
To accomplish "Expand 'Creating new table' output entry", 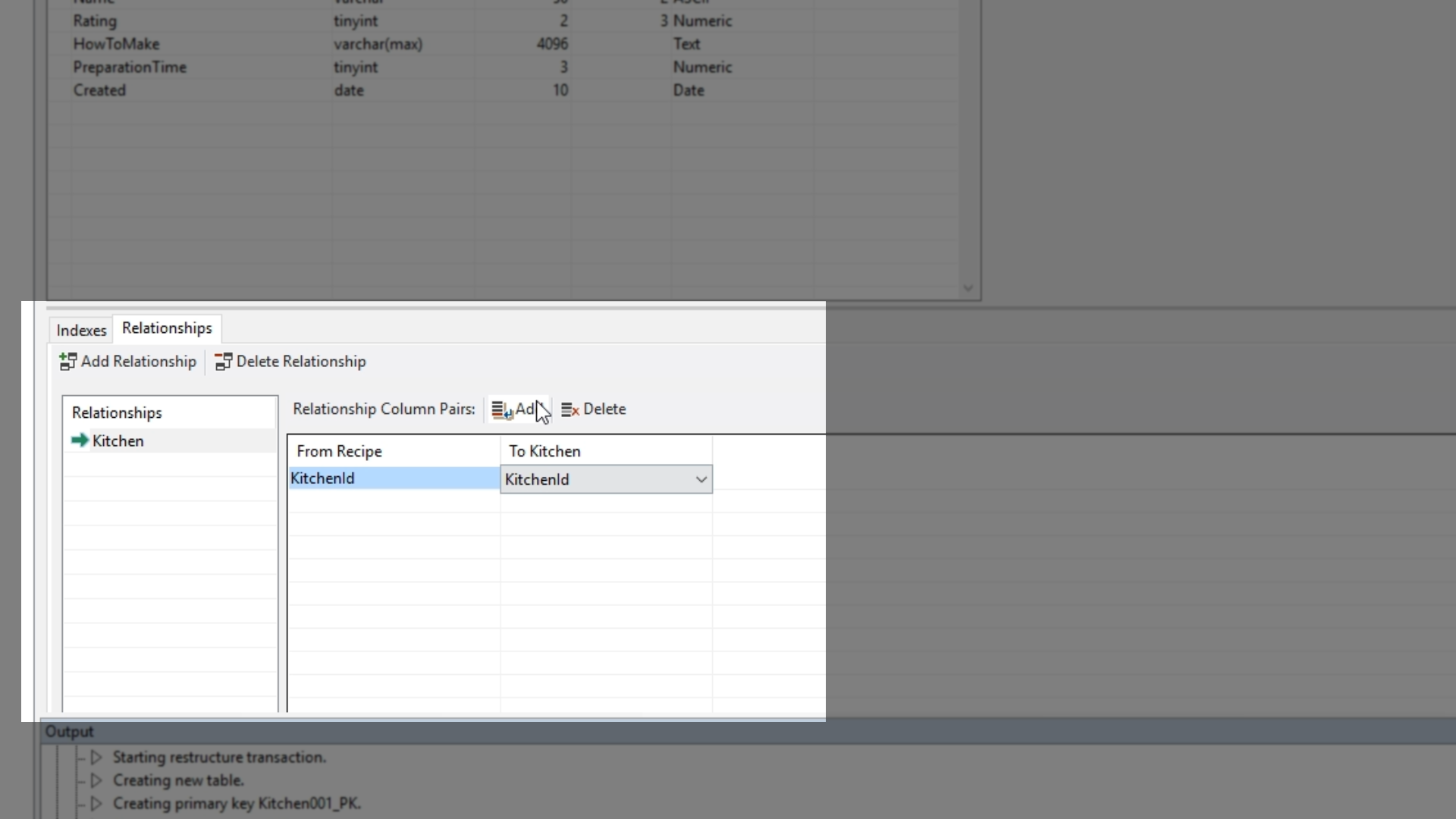I will [96, 780].
